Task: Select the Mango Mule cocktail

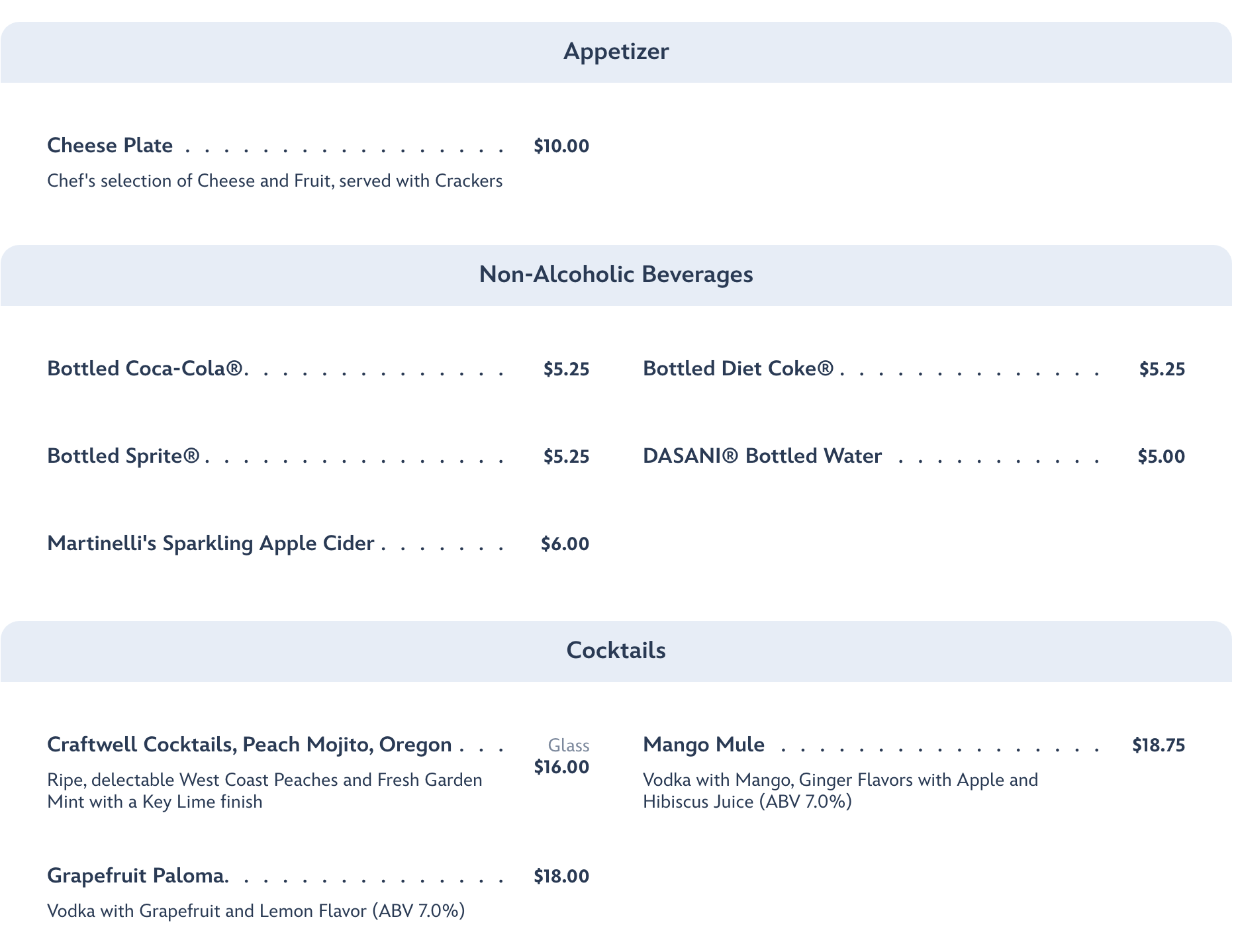Action: pyautogui.click(x=704, y=745)
